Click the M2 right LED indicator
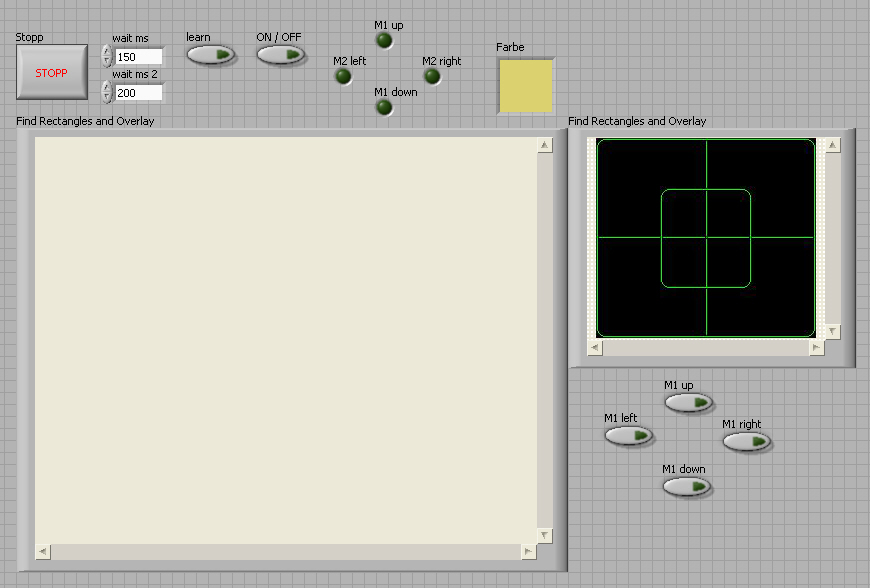The width and height of the screenshot is (870, 588). point(432,76)
